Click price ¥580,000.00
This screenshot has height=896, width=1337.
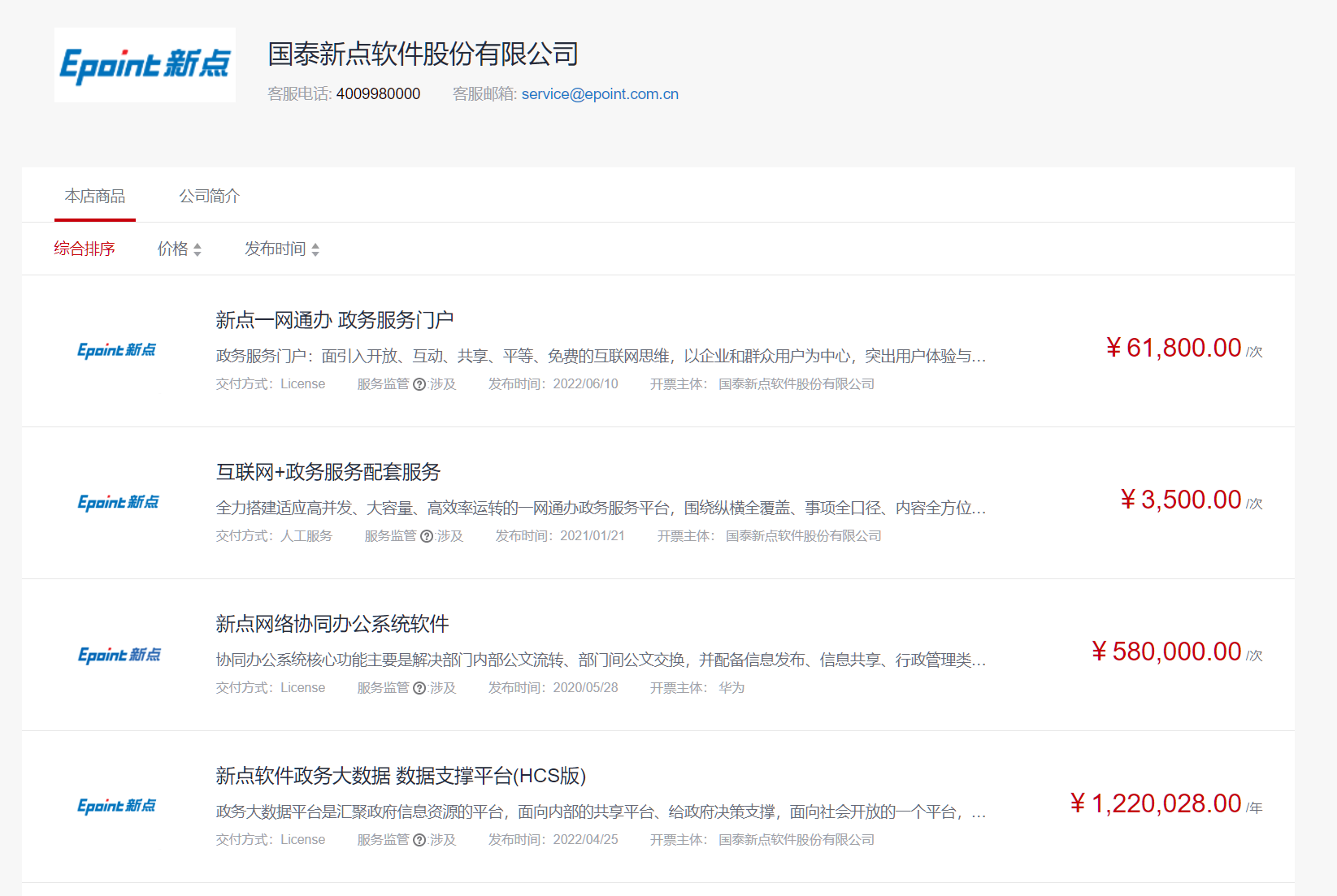click(1166, 651)
